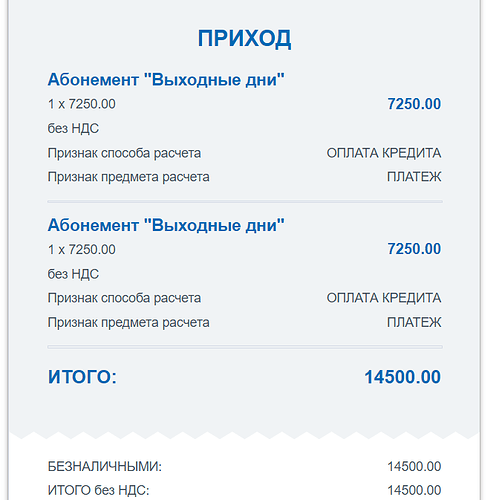Click second ОПЛАТА КРЕДИТА value
This screenshot has height=500, width=499.
pos(384,298)
